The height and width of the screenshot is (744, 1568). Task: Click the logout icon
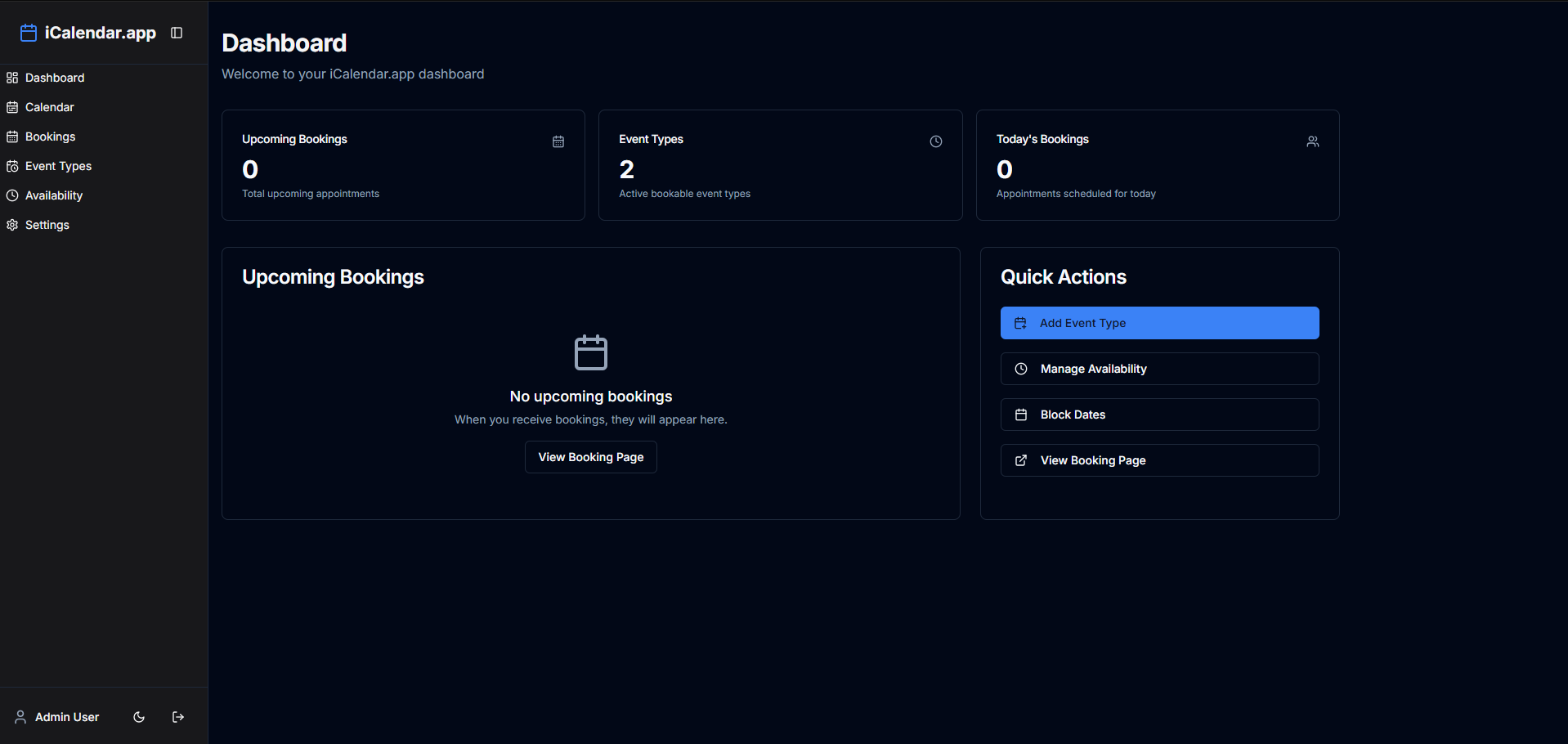point(178,717)
